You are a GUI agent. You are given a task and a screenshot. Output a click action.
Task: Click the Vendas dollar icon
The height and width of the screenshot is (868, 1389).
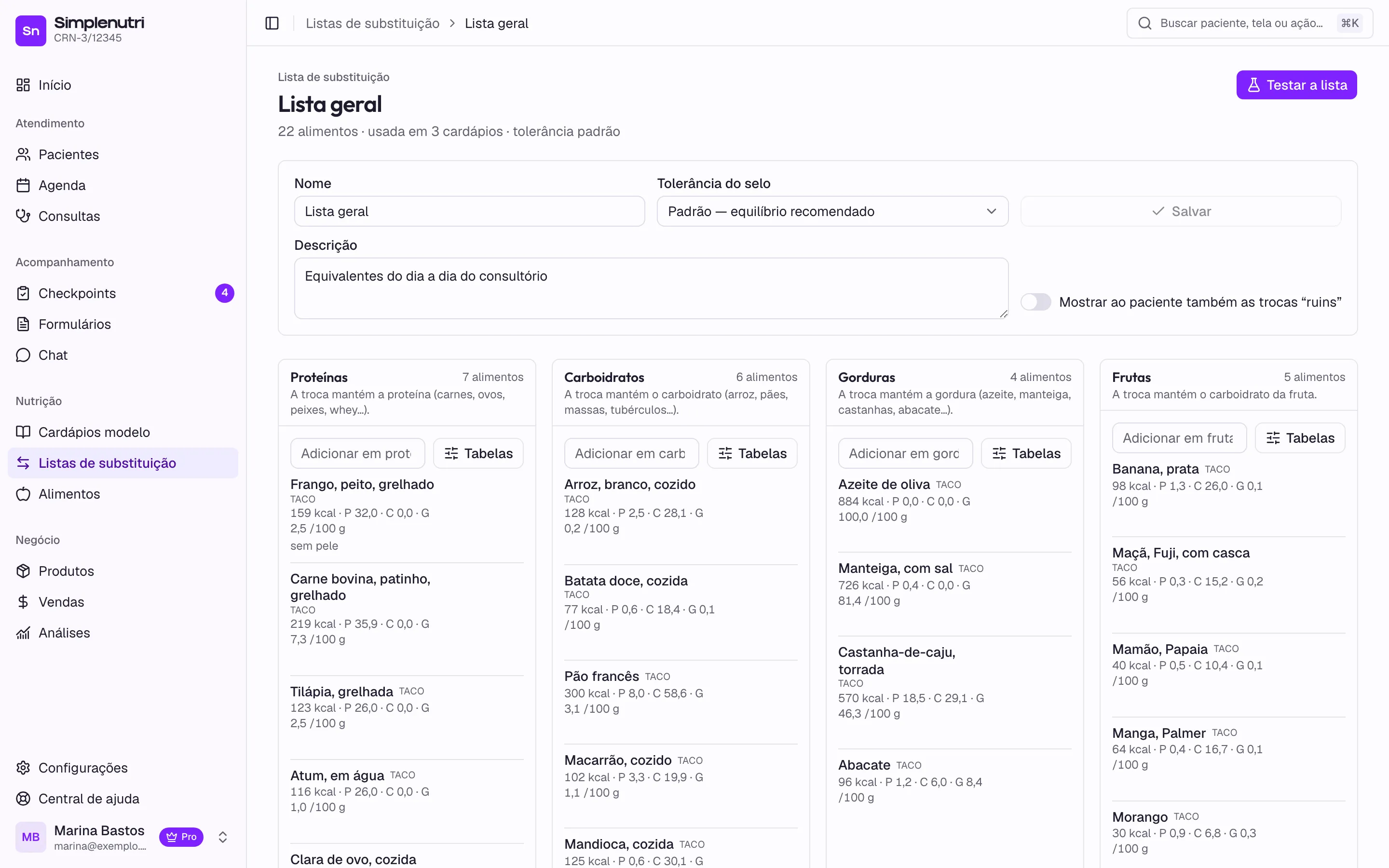[x=23, y=602]
